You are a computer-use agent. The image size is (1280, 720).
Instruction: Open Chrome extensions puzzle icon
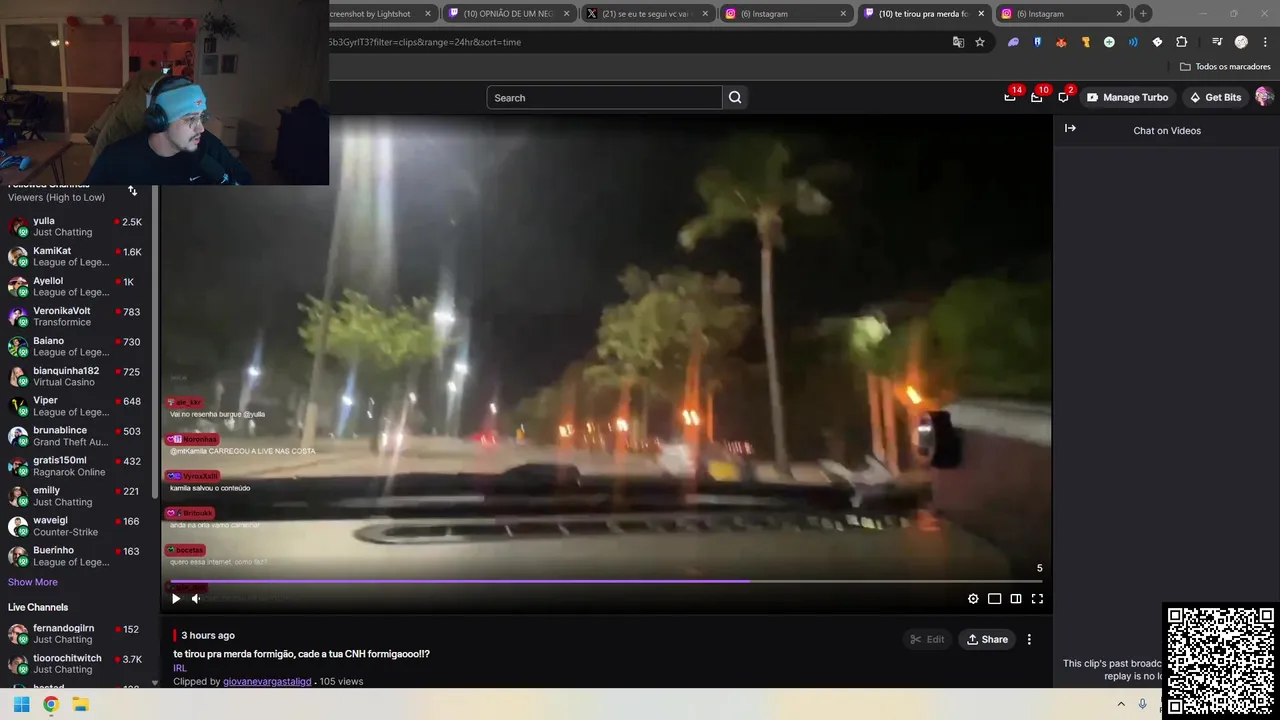click(1182, 42)
